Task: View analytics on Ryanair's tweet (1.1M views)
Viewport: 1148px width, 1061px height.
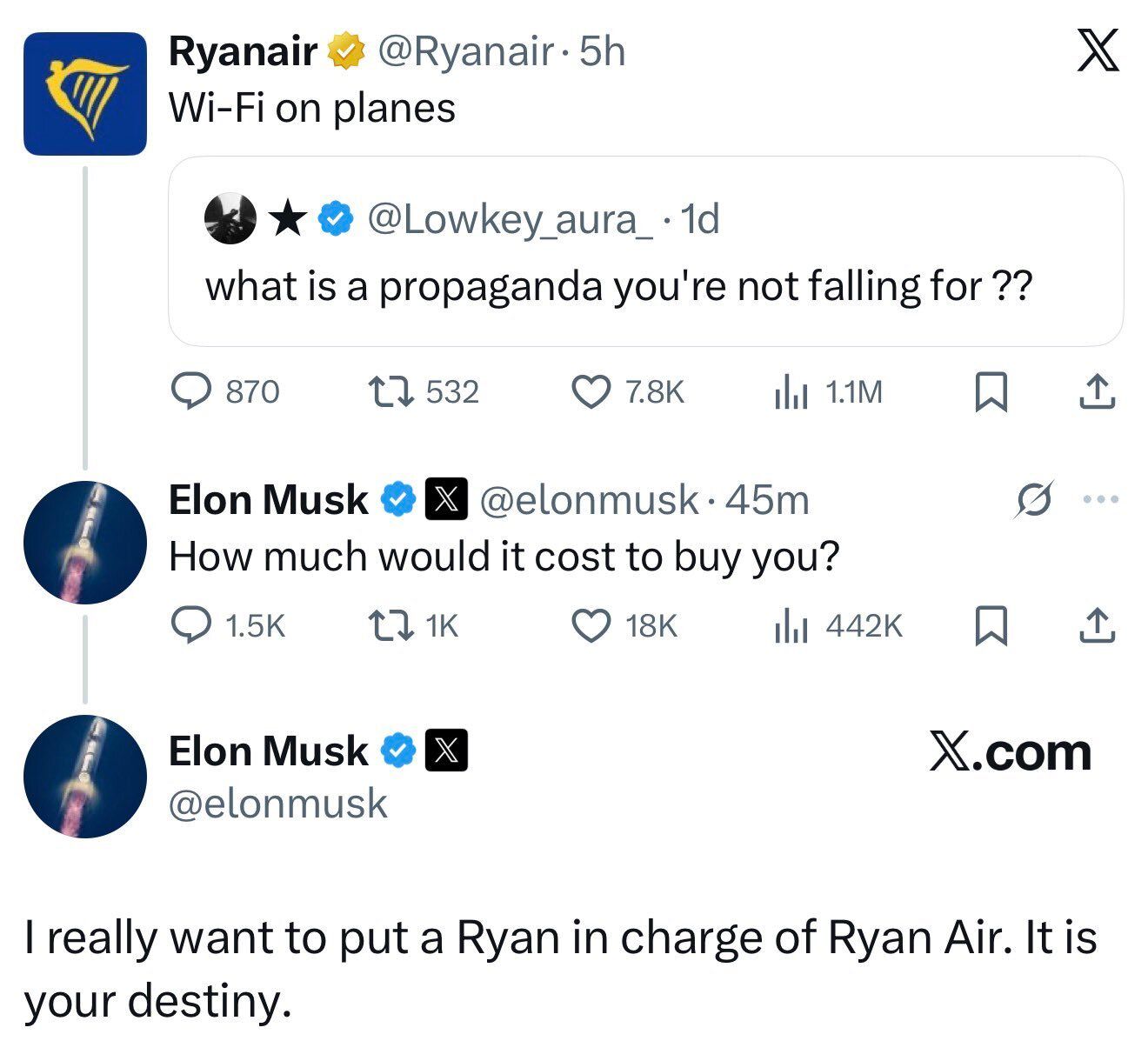Action: click(791, 392)
